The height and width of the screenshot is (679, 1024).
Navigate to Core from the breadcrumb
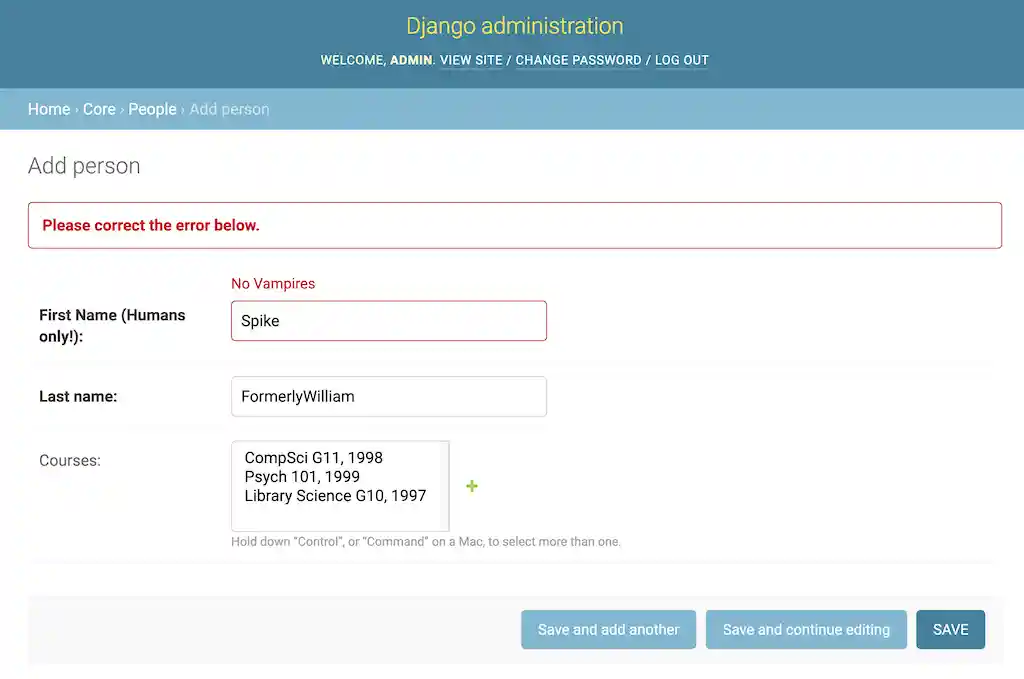click(x=99, y=109)
